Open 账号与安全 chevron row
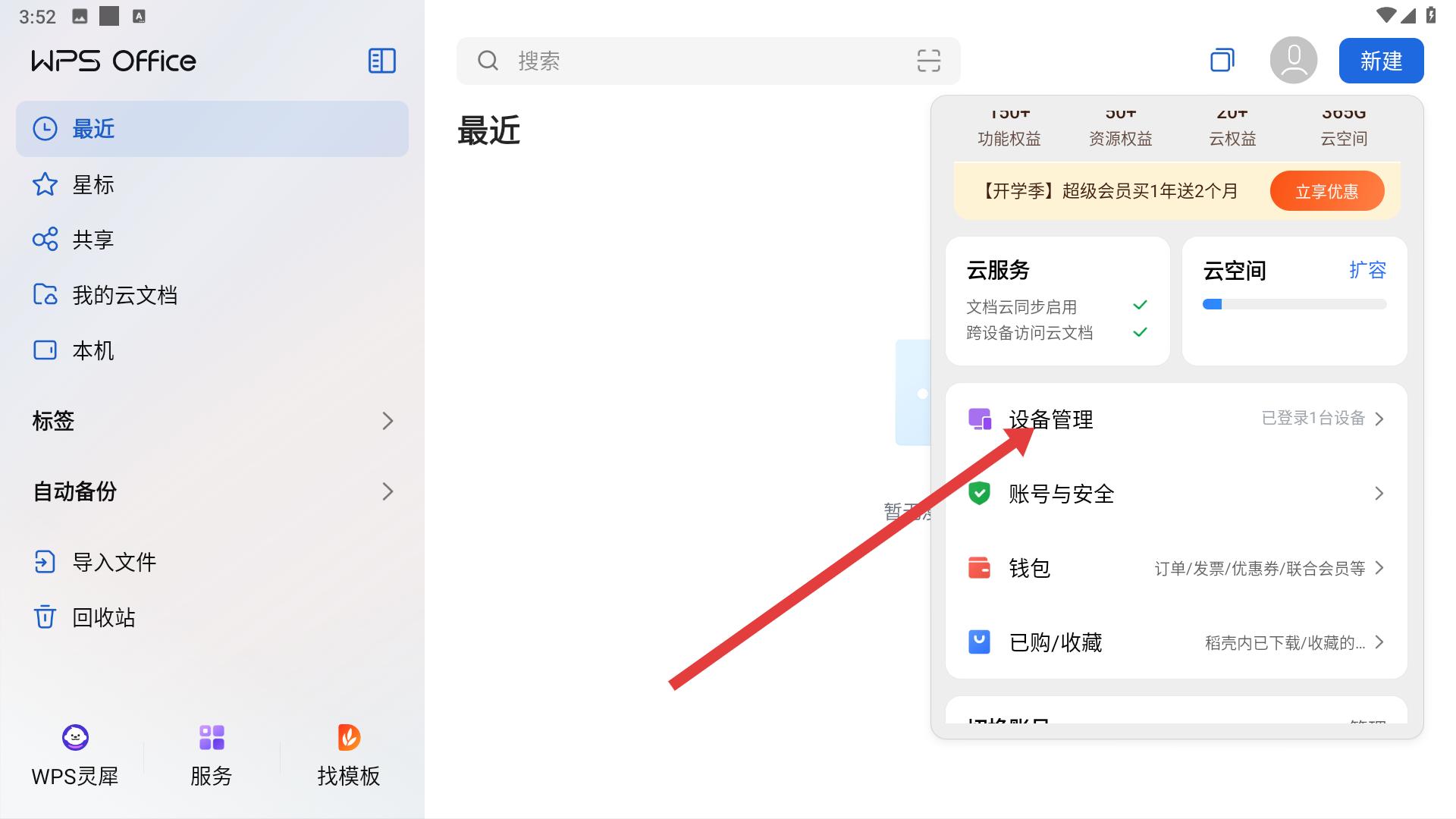1456x819 pixels. (x=1379, y=494)
